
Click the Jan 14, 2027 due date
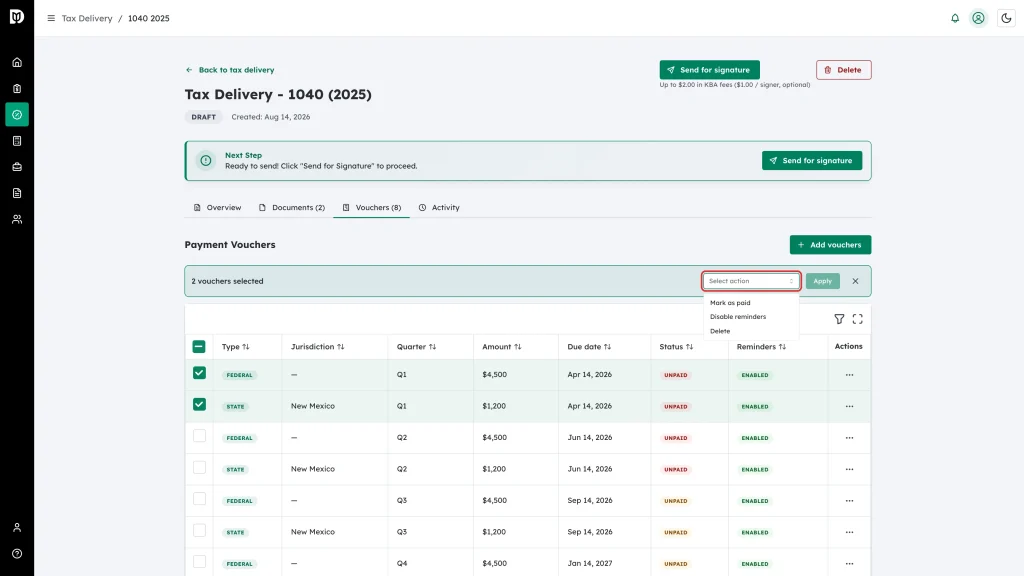[589, 564]
